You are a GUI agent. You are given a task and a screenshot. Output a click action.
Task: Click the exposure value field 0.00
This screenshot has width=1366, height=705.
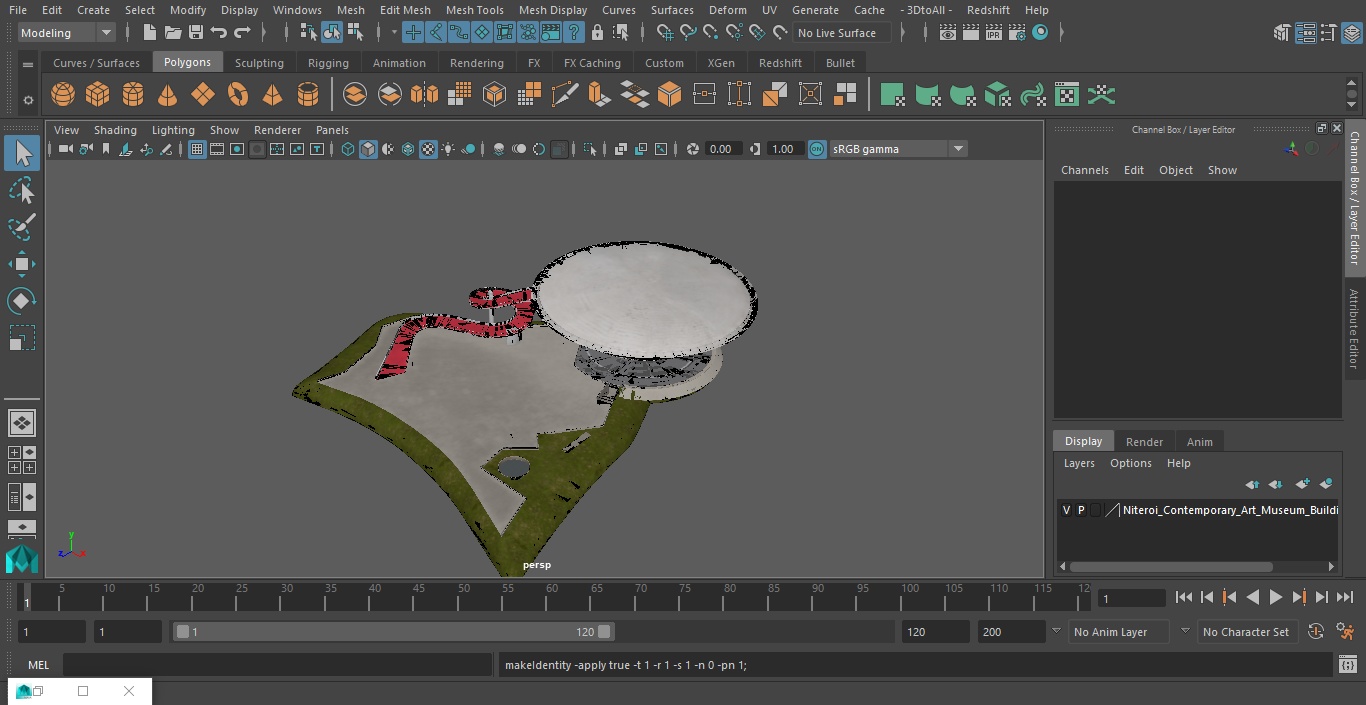pyautogui.click(x=722, y=149)
